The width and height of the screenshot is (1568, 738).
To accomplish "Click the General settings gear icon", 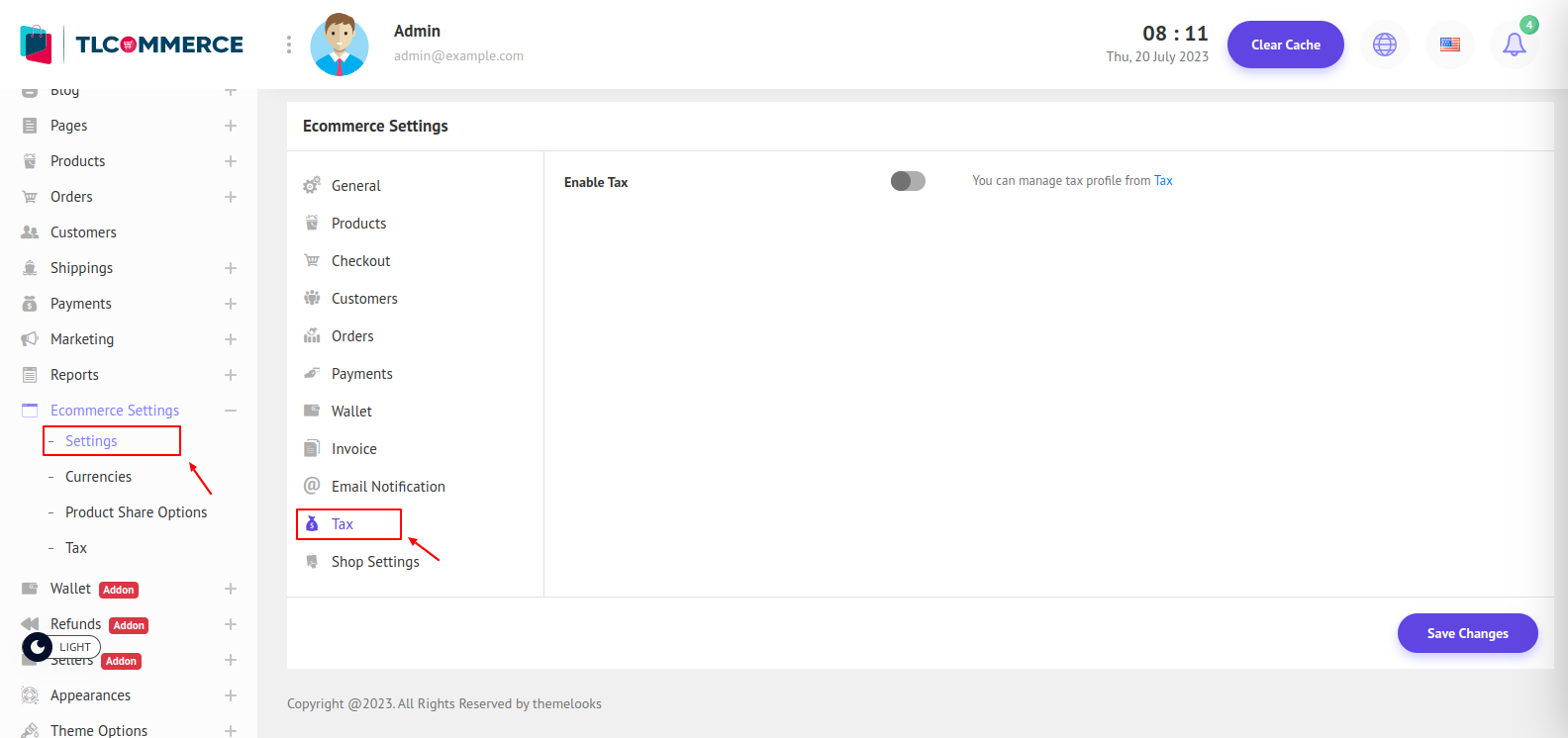I will tap(312, 185).
